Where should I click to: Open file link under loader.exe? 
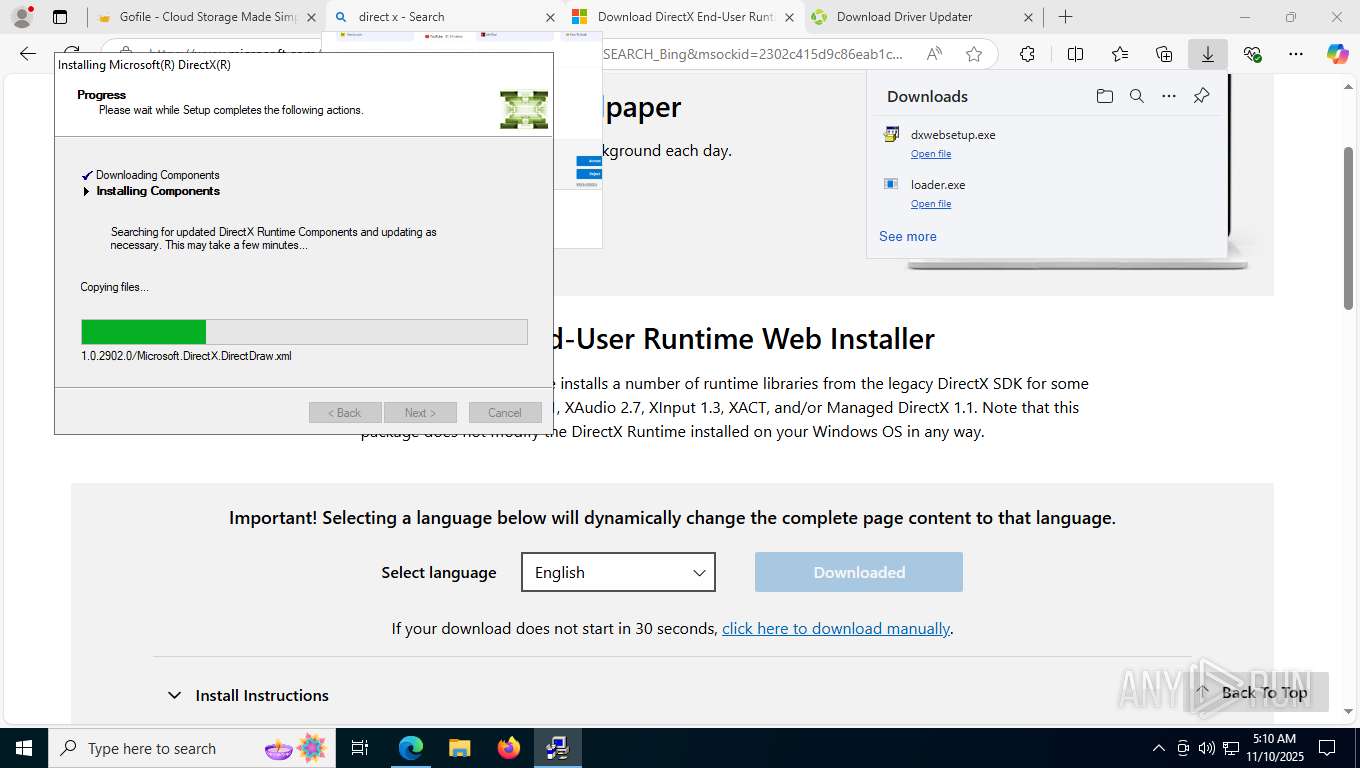(931, 204)
